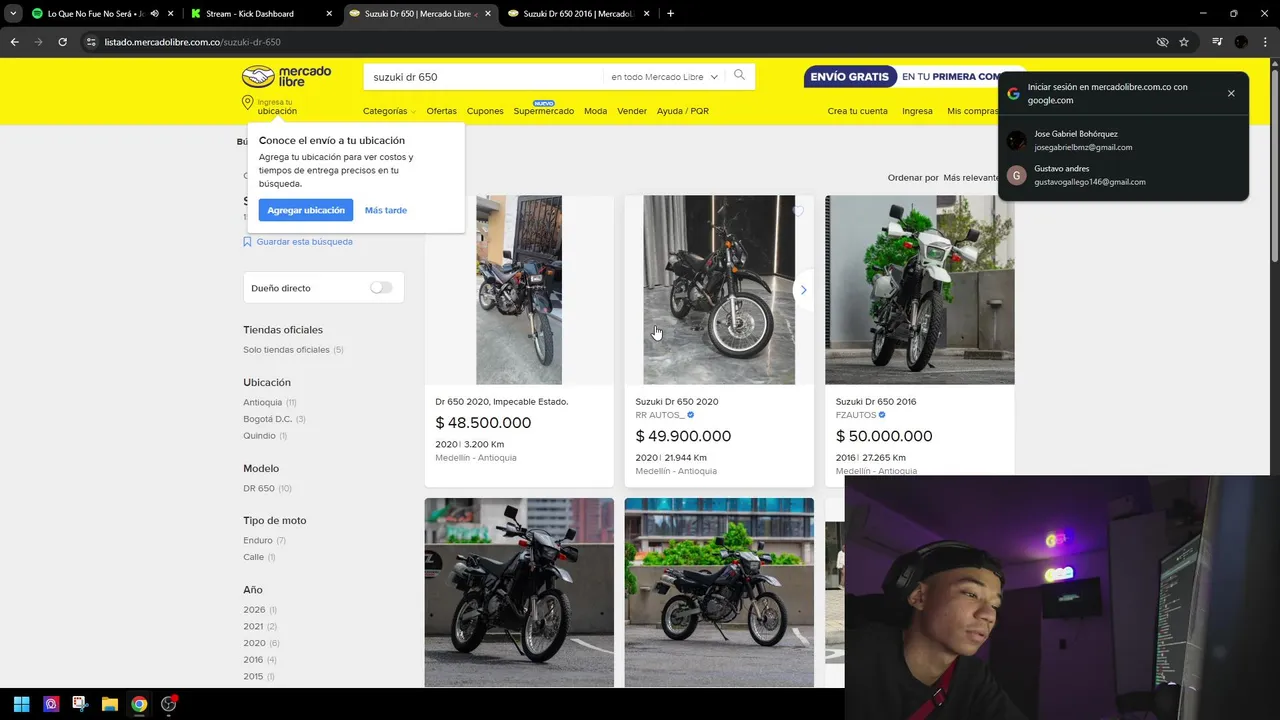This screenshot has width=1280, height=720.
Task: Open a new browser tab
Action: coord(670,14)
